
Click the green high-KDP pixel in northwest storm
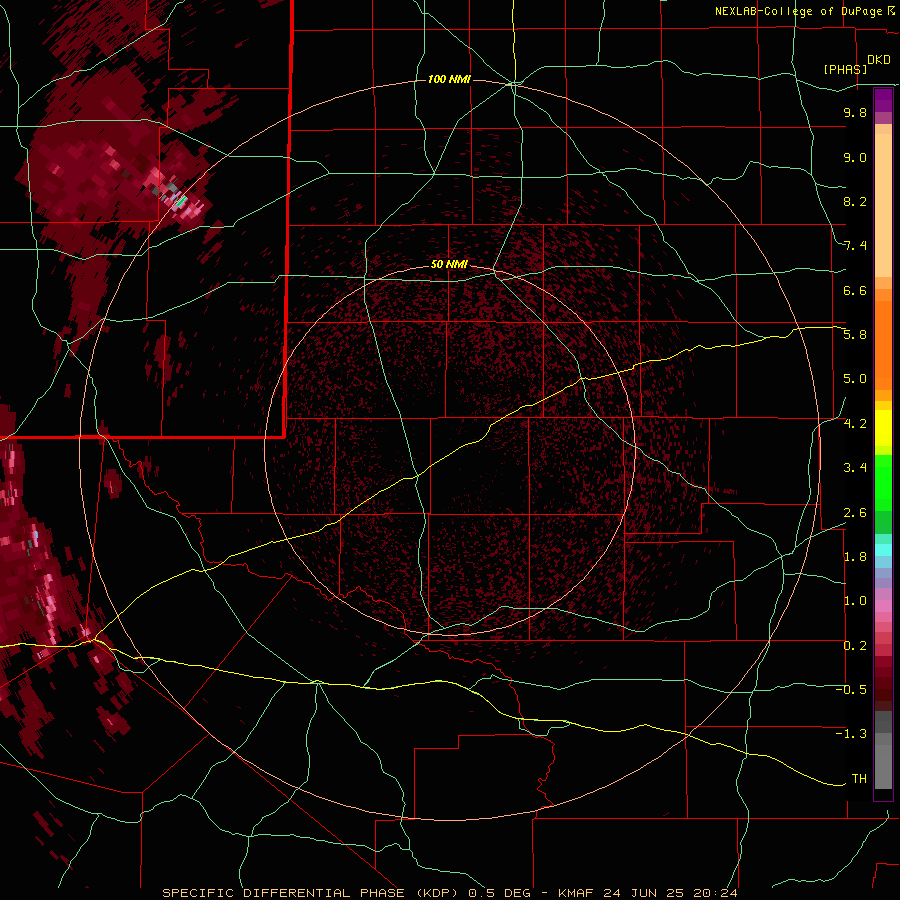[181, 201]
